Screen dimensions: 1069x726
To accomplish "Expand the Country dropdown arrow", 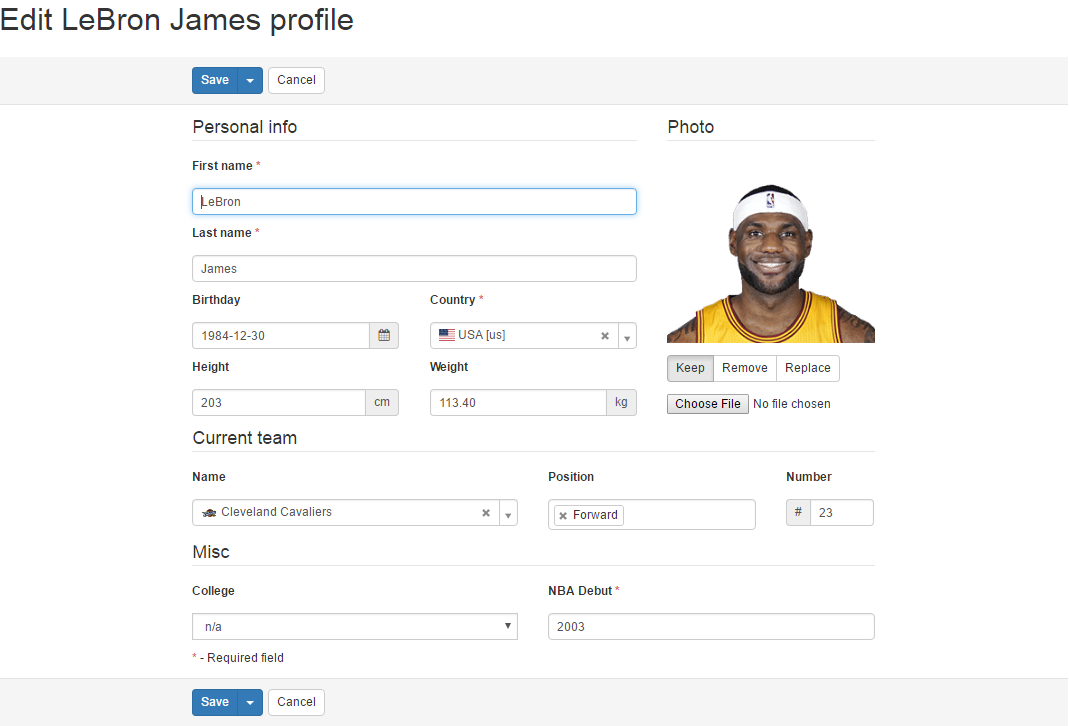I will 627,337.
